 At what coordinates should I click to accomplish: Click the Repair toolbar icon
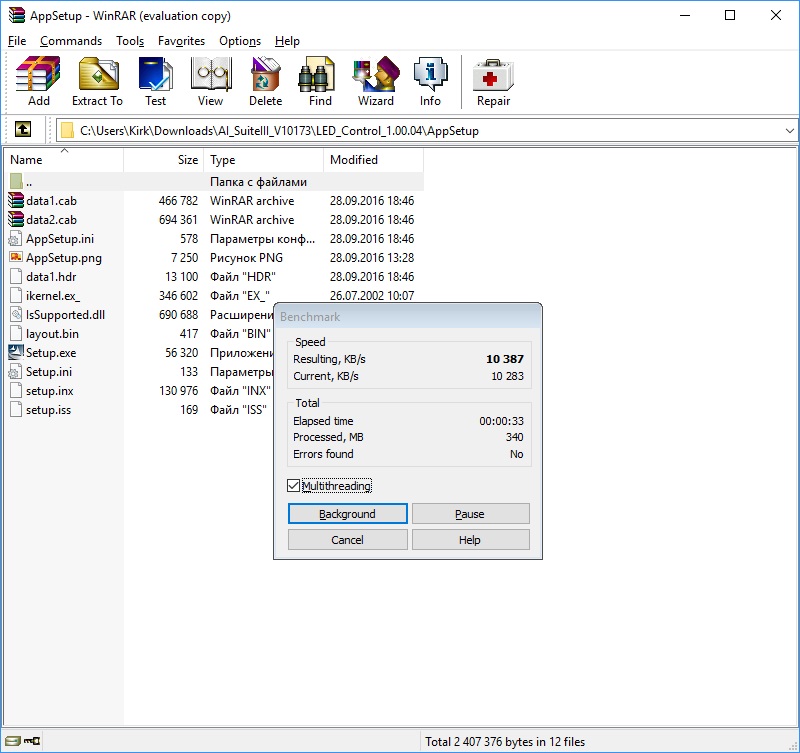[493, 75]
